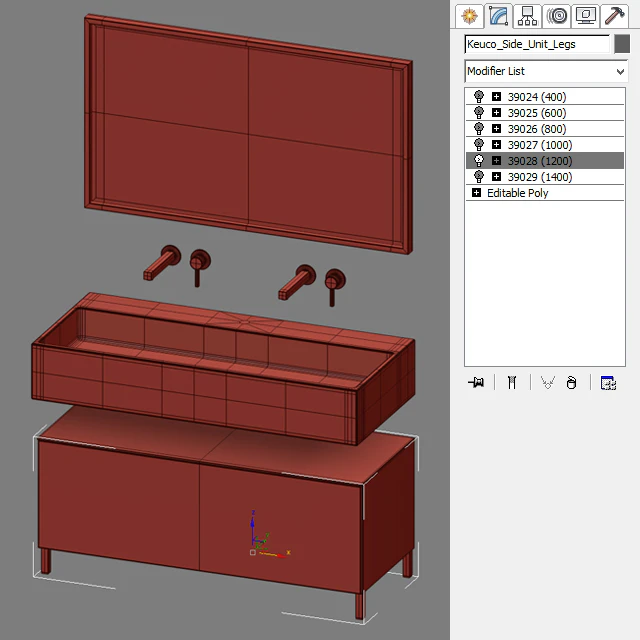Toggle lightbulb for 39028 (1200) modifier
Viewport: 640px width, 640px height.
click(479, 160)
